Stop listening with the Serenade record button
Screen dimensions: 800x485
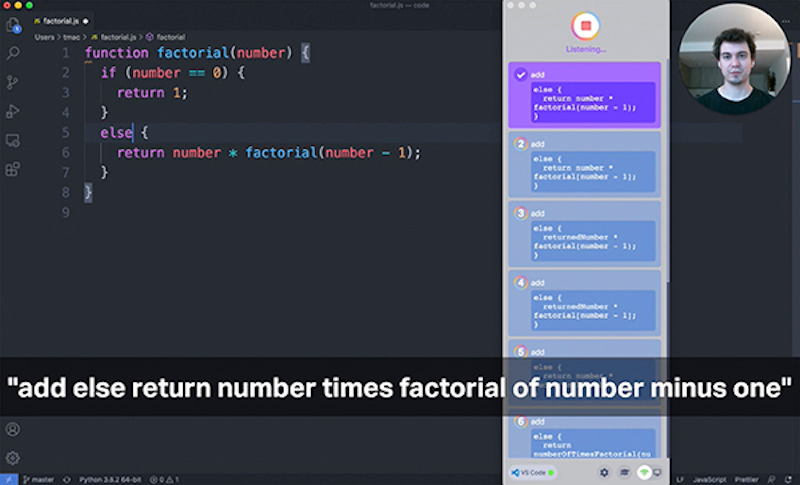[x=585, y=25]
